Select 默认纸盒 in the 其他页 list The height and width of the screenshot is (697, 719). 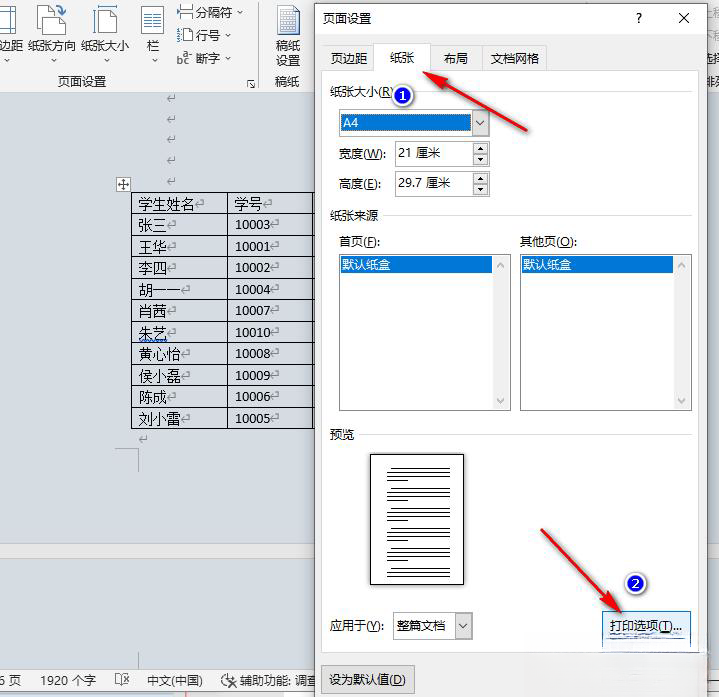coord(597,265)
